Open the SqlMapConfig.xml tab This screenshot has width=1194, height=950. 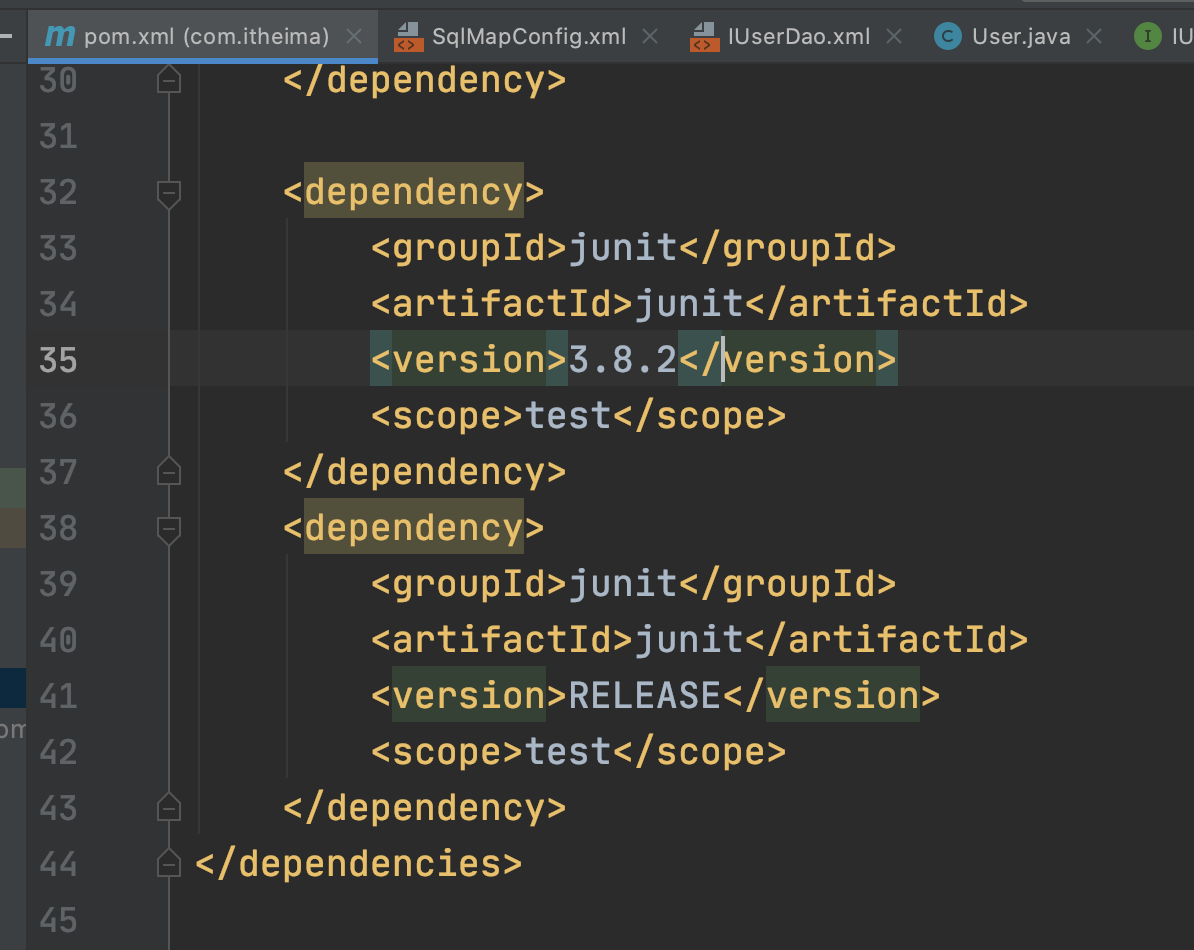(x=528, y=36)
